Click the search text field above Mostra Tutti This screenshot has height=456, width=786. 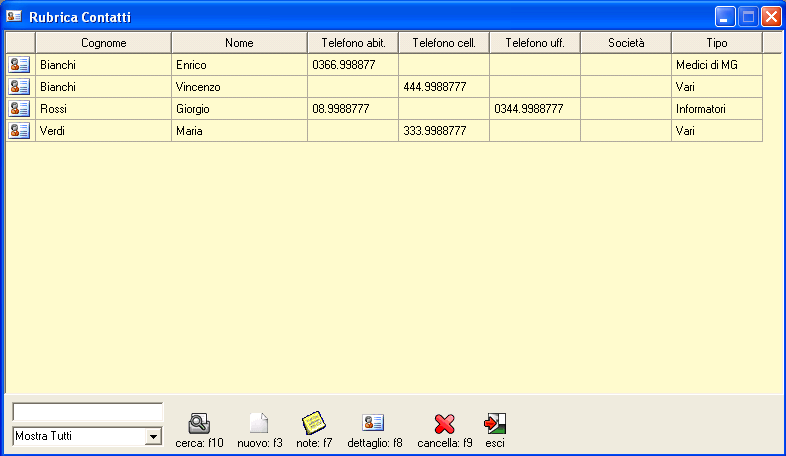[x=87, y=412]
